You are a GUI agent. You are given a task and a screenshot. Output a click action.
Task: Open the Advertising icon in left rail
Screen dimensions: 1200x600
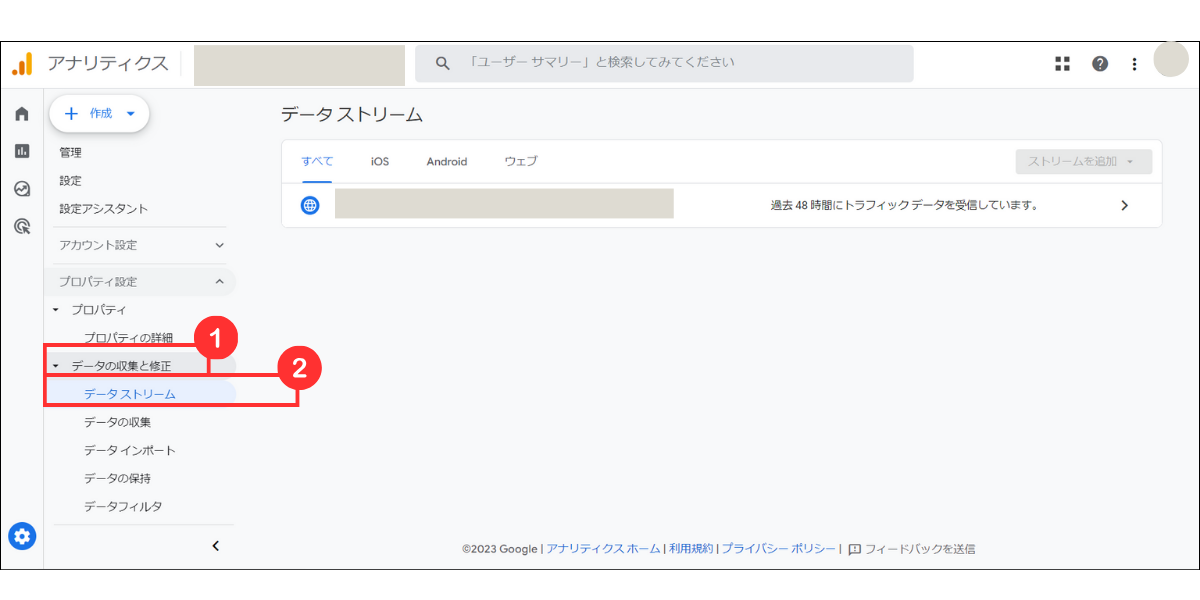[21, 226]
